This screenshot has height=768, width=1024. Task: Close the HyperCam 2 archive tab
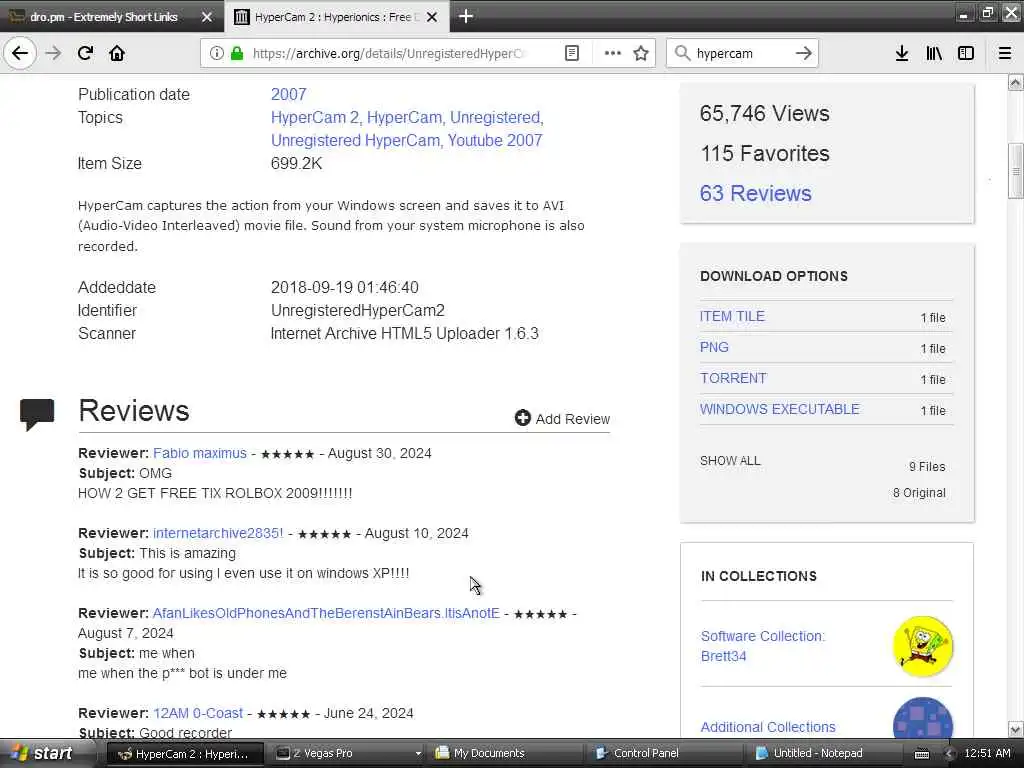pyautogui.click(x=432, y=17)
